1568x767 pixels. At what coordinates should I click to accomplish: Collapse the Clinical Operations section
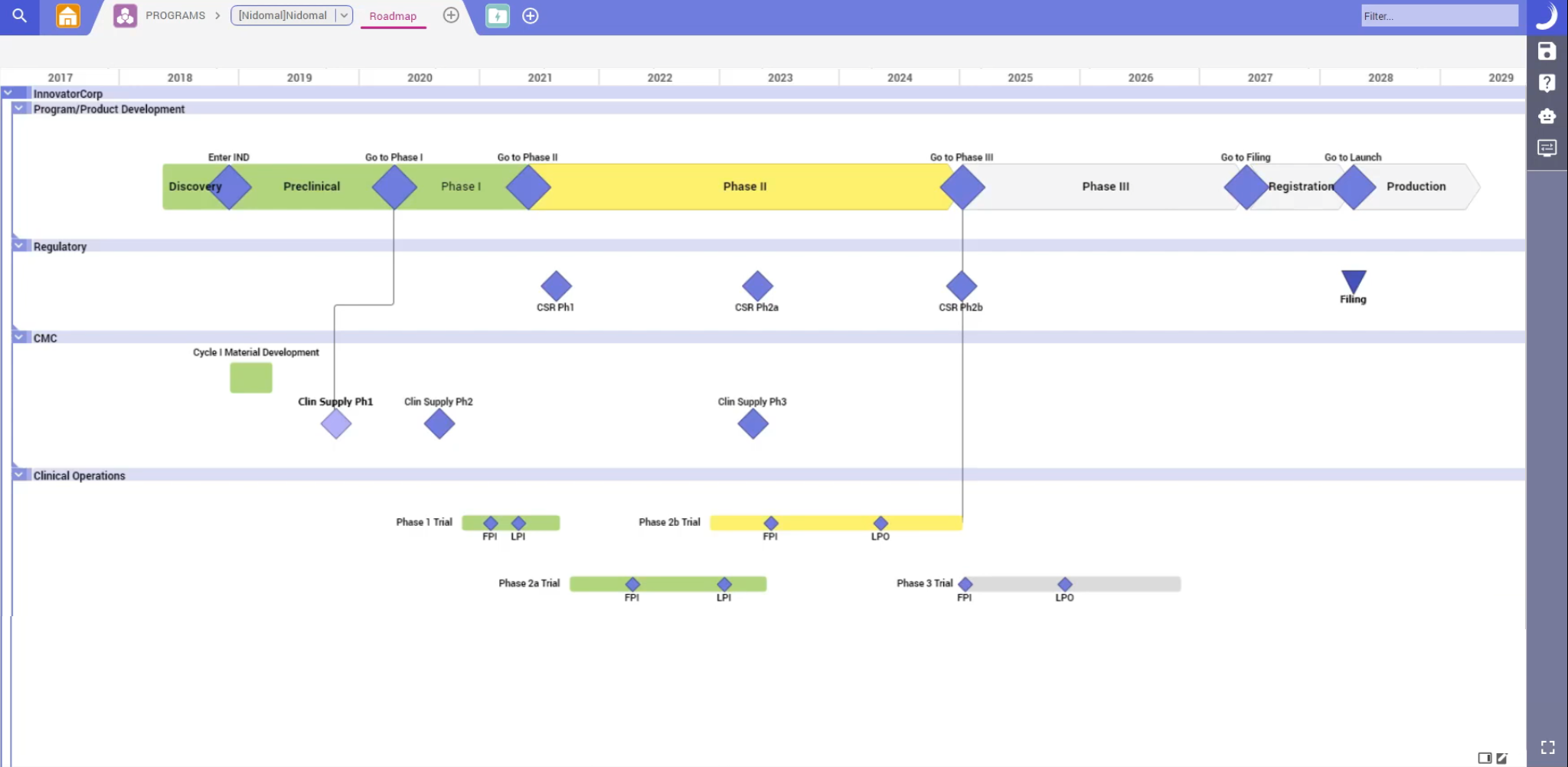[18, 474]
